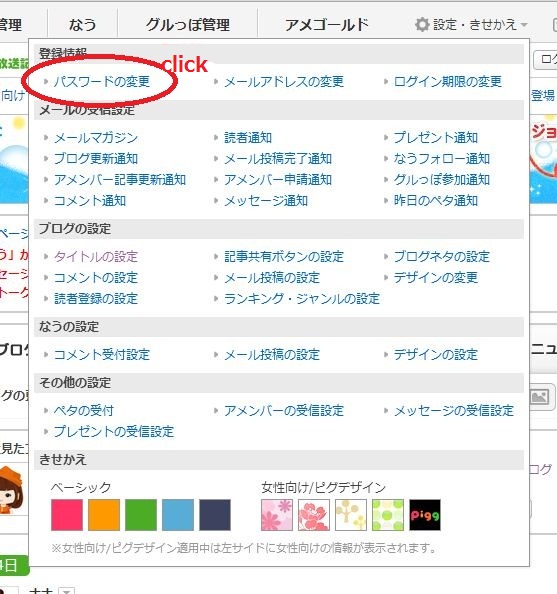
Task: Open メール投稿の設定 under ブログの設定
Action: pyautogui.click(x=272, y=278)
